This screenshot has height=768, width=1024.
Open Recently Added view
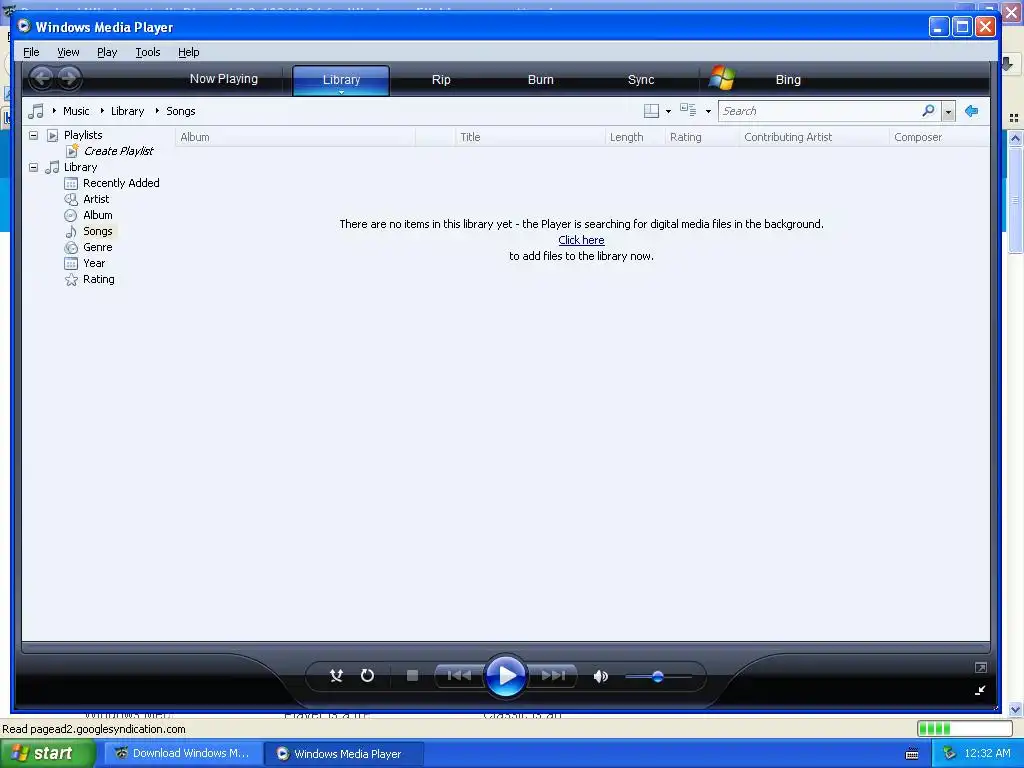[x=121, y=183]
